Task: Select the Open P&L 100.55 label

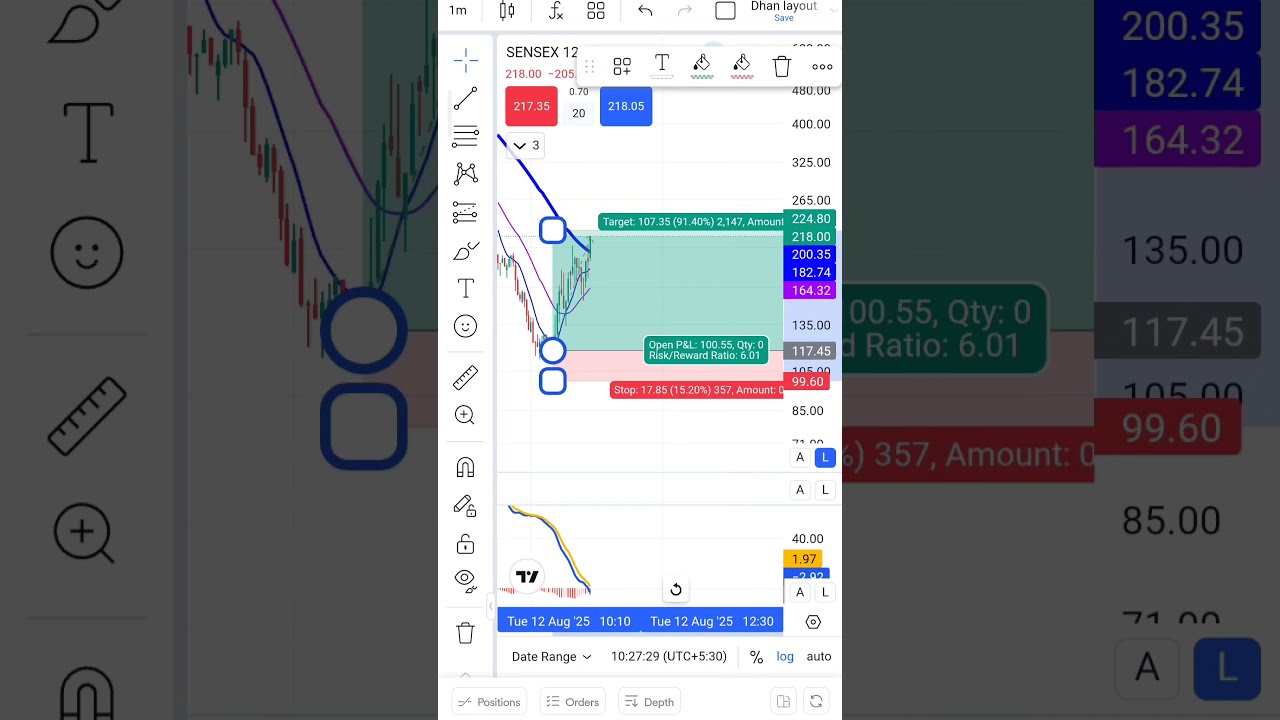Action: click(706, 350)
